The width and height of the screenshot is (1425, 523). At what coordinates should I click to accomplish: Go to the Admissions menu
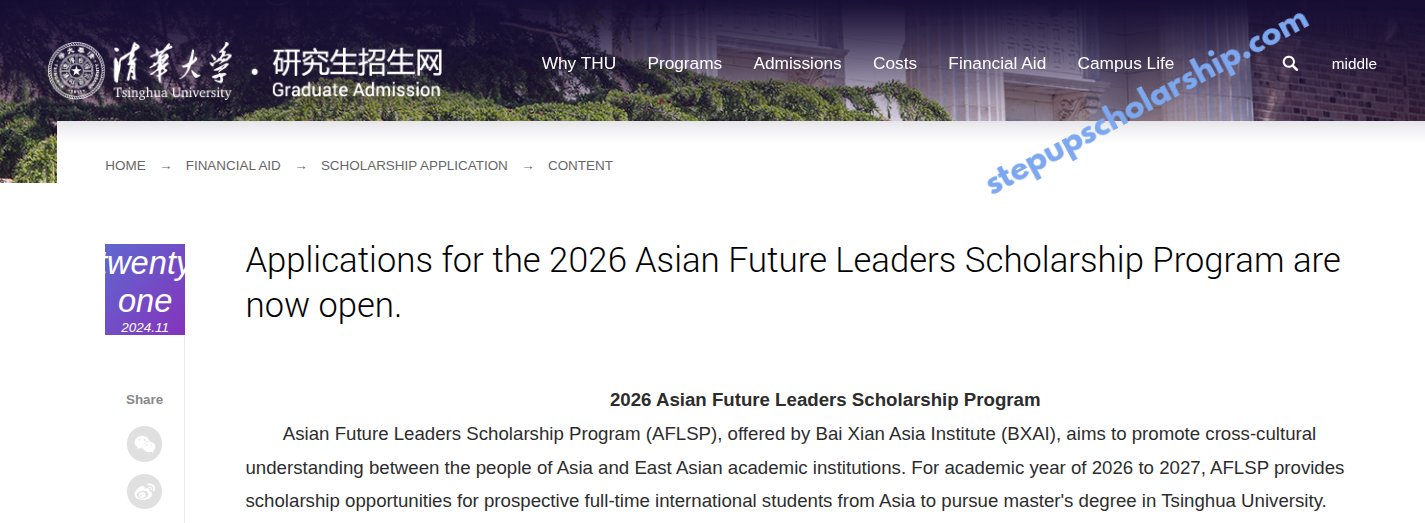(x=797, y=63)
